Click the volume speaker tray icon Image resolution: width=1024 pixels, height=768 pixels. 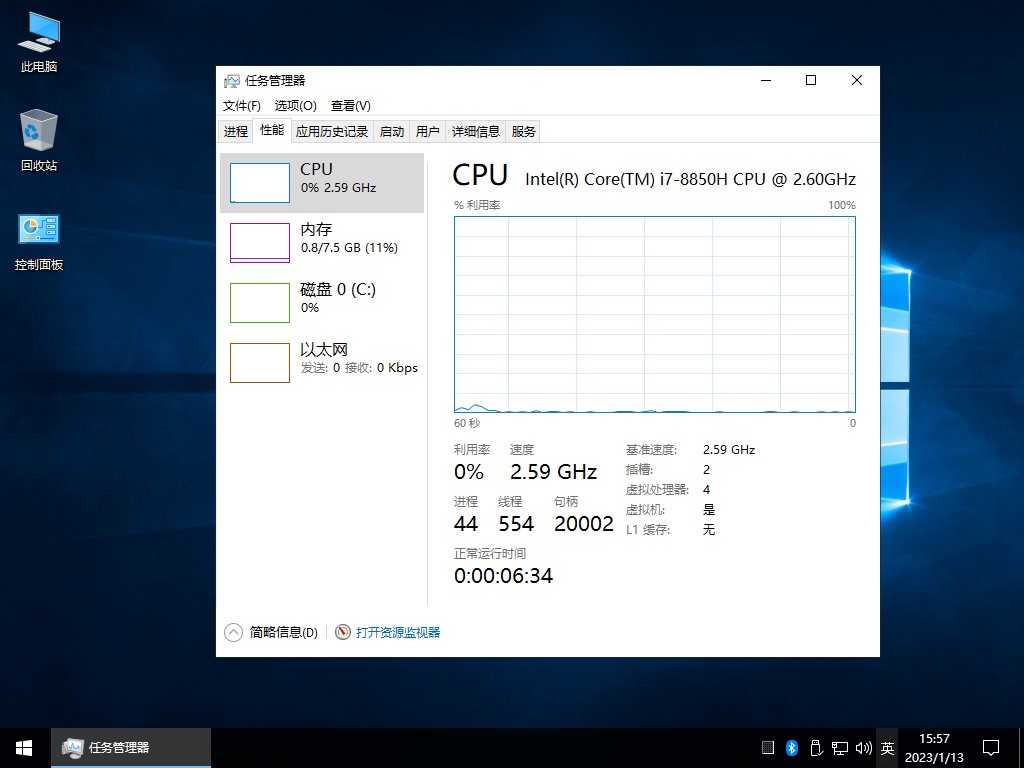tap(864, 747)
